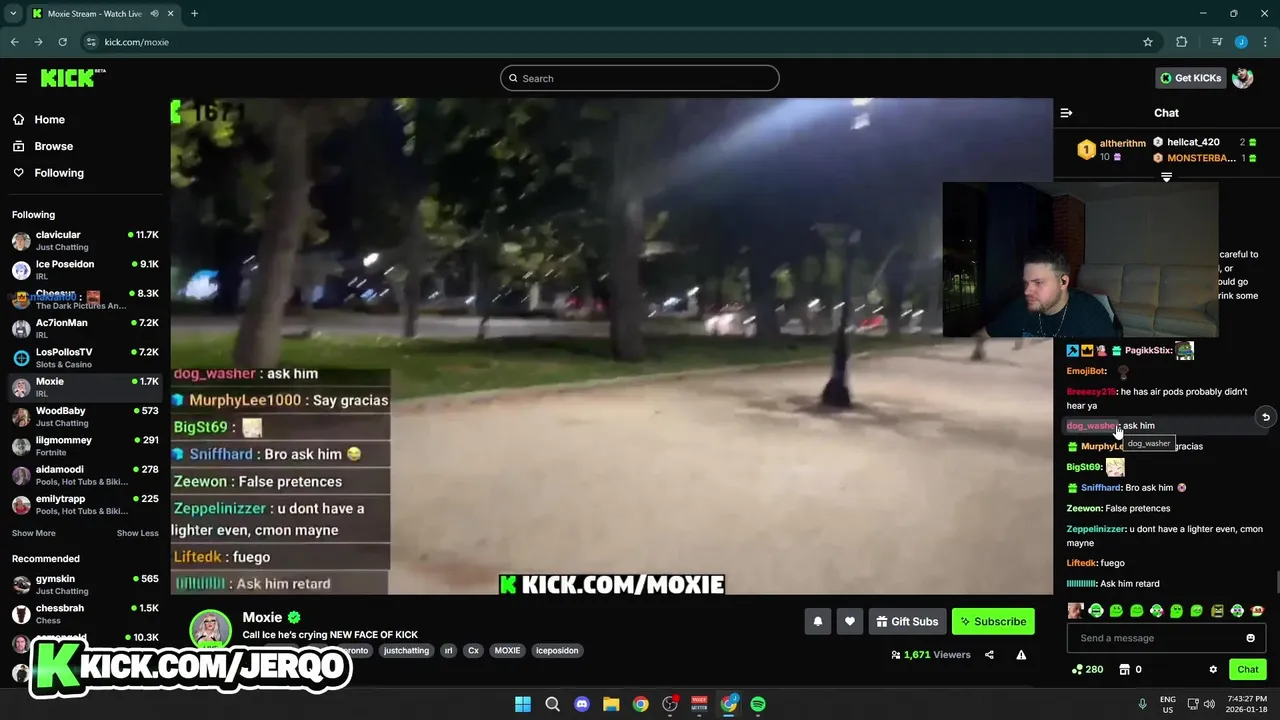Open the hamburger menu beside the Kick logo

click(21, 78)
